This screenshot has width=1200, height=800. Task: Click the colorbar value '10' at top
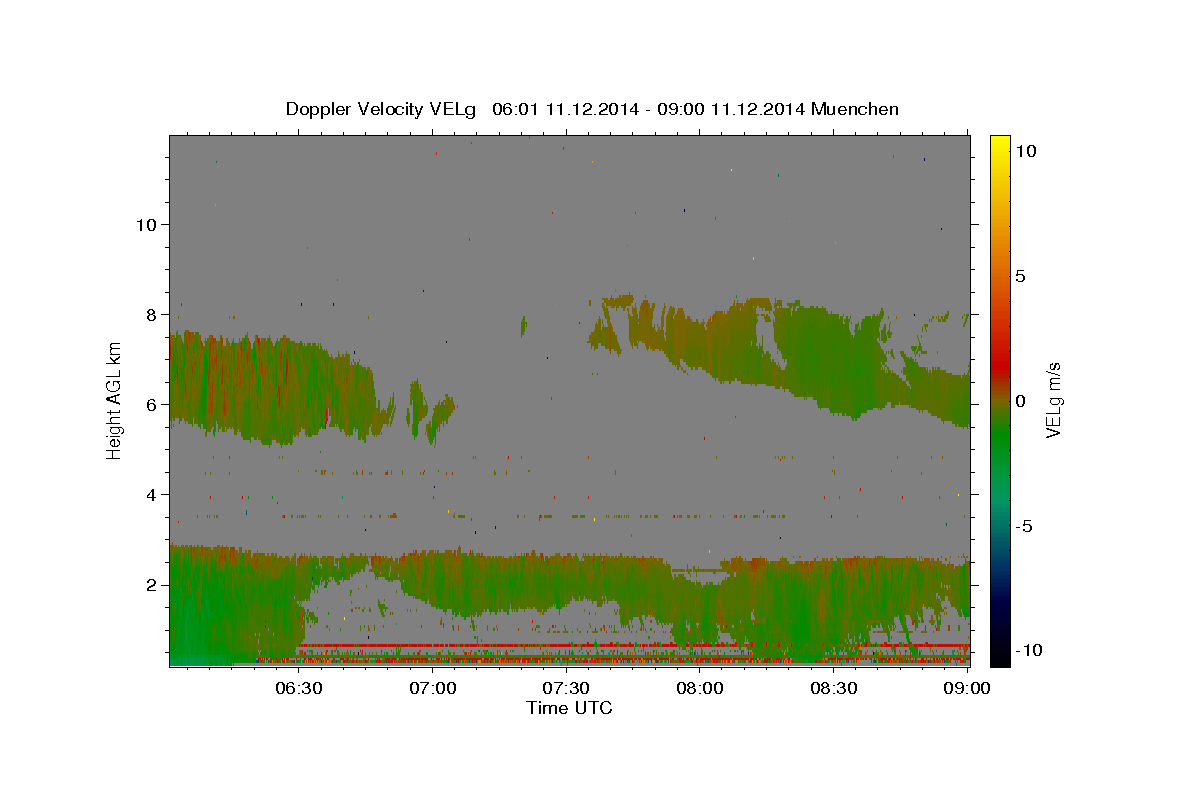coord(1026,151)
